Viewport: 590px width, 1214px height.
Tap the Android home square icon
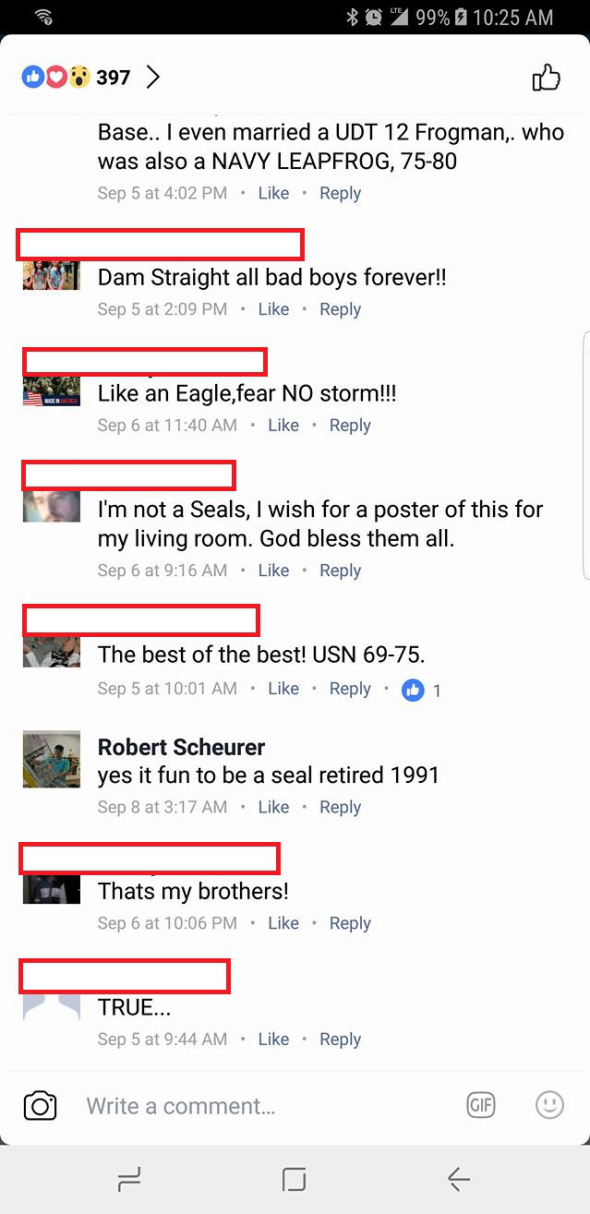click(x=294, y=1180)
